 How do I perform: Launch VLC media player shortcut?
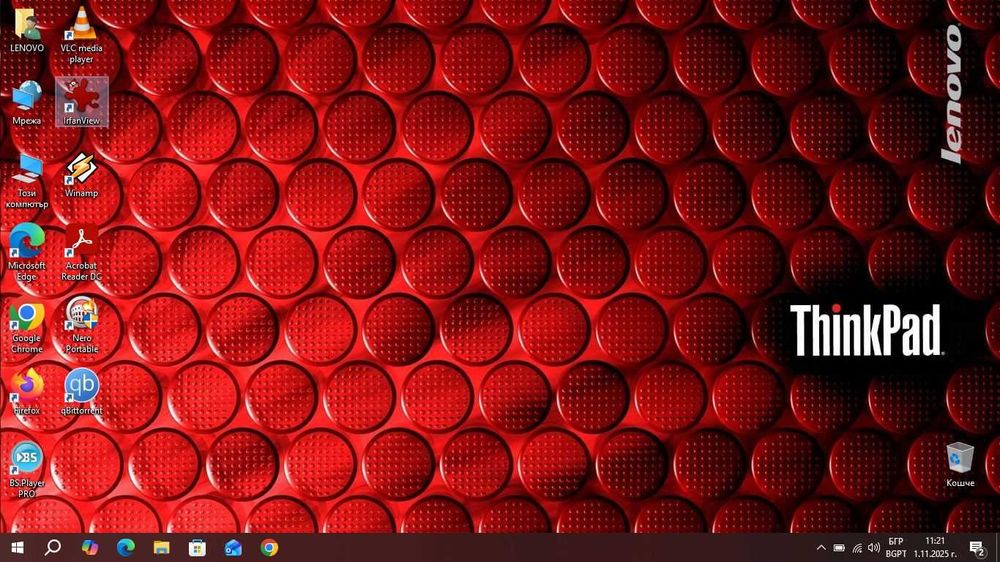(x=82, y=35)
